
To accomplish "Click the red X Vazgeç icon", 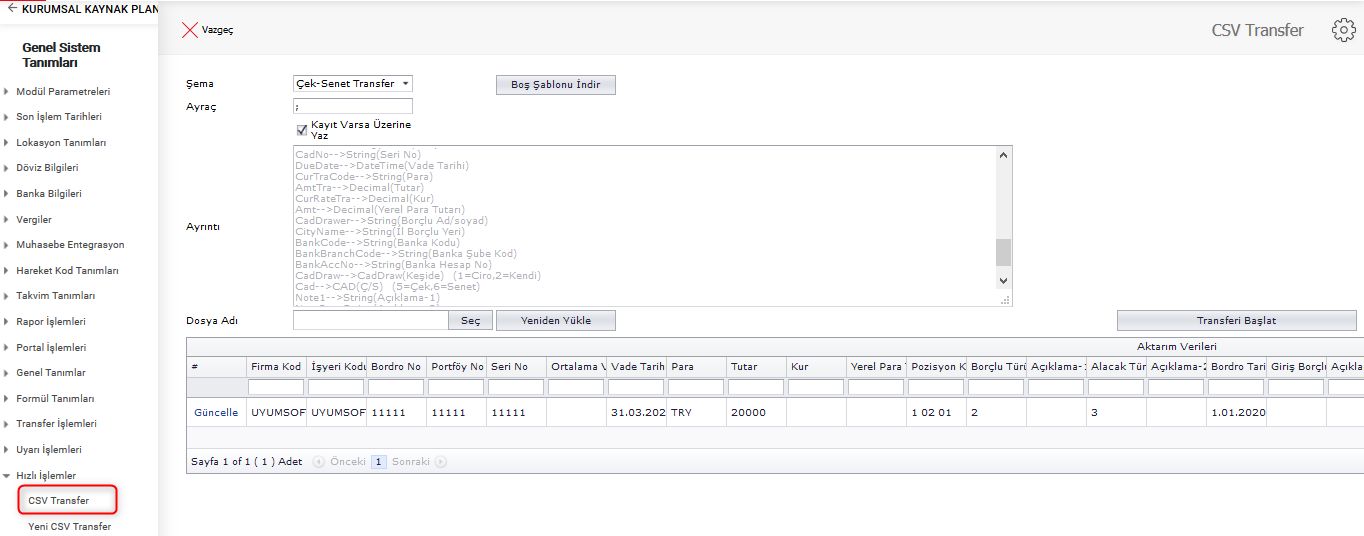I will coord(190,30).
